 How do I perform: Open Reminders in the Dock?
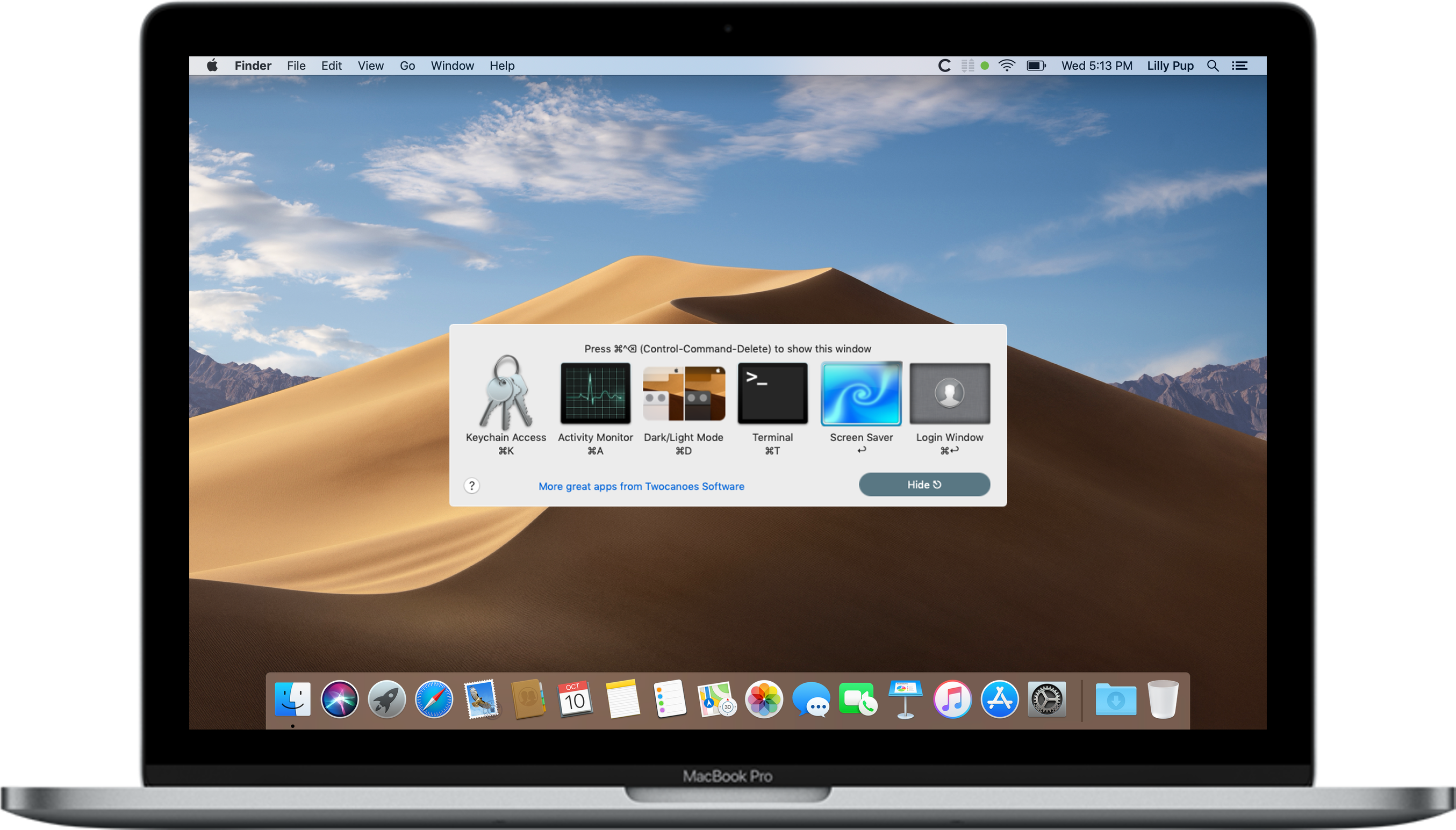click(x=670, y=699)
